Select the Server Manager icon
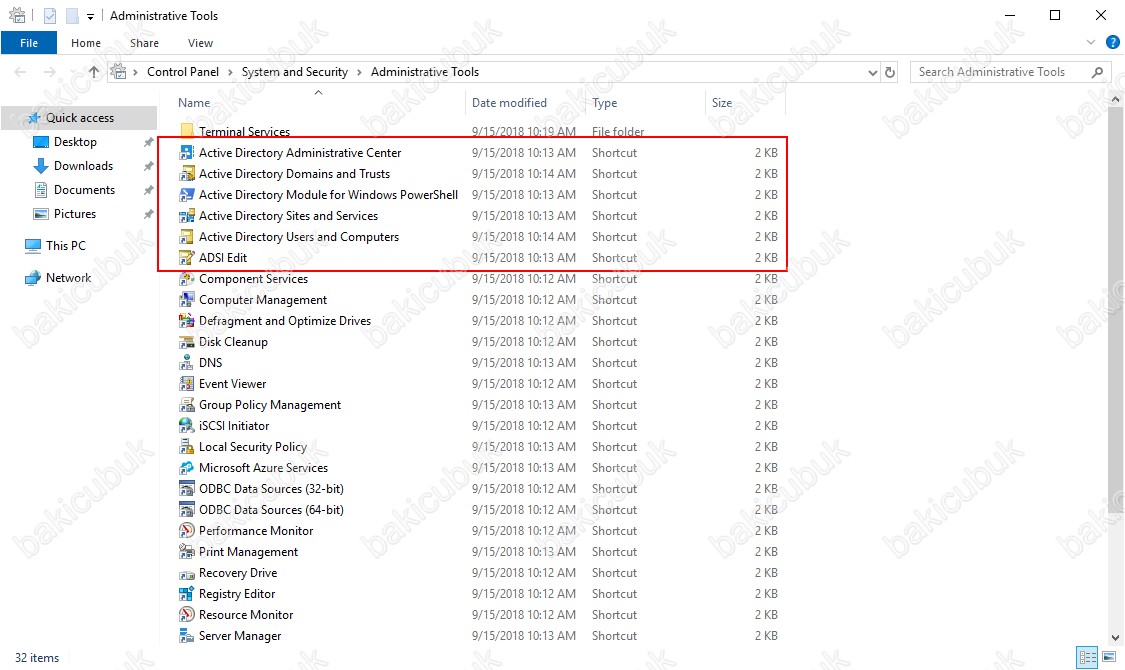 pyautogui.click(x=186, y=636)
